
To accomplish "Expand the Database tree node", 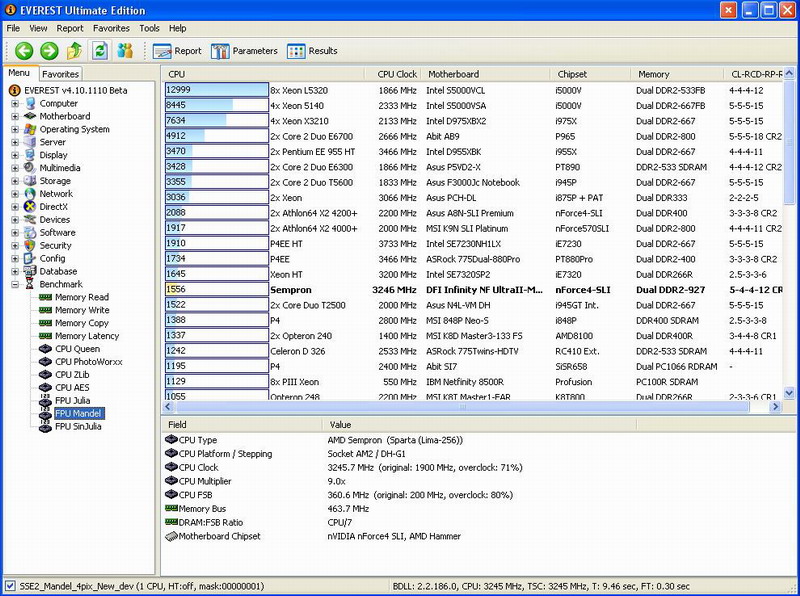I will [x=15, y=271].
